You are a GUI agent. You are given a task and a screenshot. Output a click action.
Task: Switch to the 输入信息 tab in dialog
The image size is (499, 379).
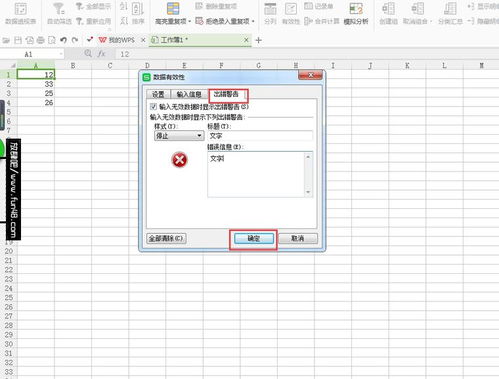[x=189, y=94]
